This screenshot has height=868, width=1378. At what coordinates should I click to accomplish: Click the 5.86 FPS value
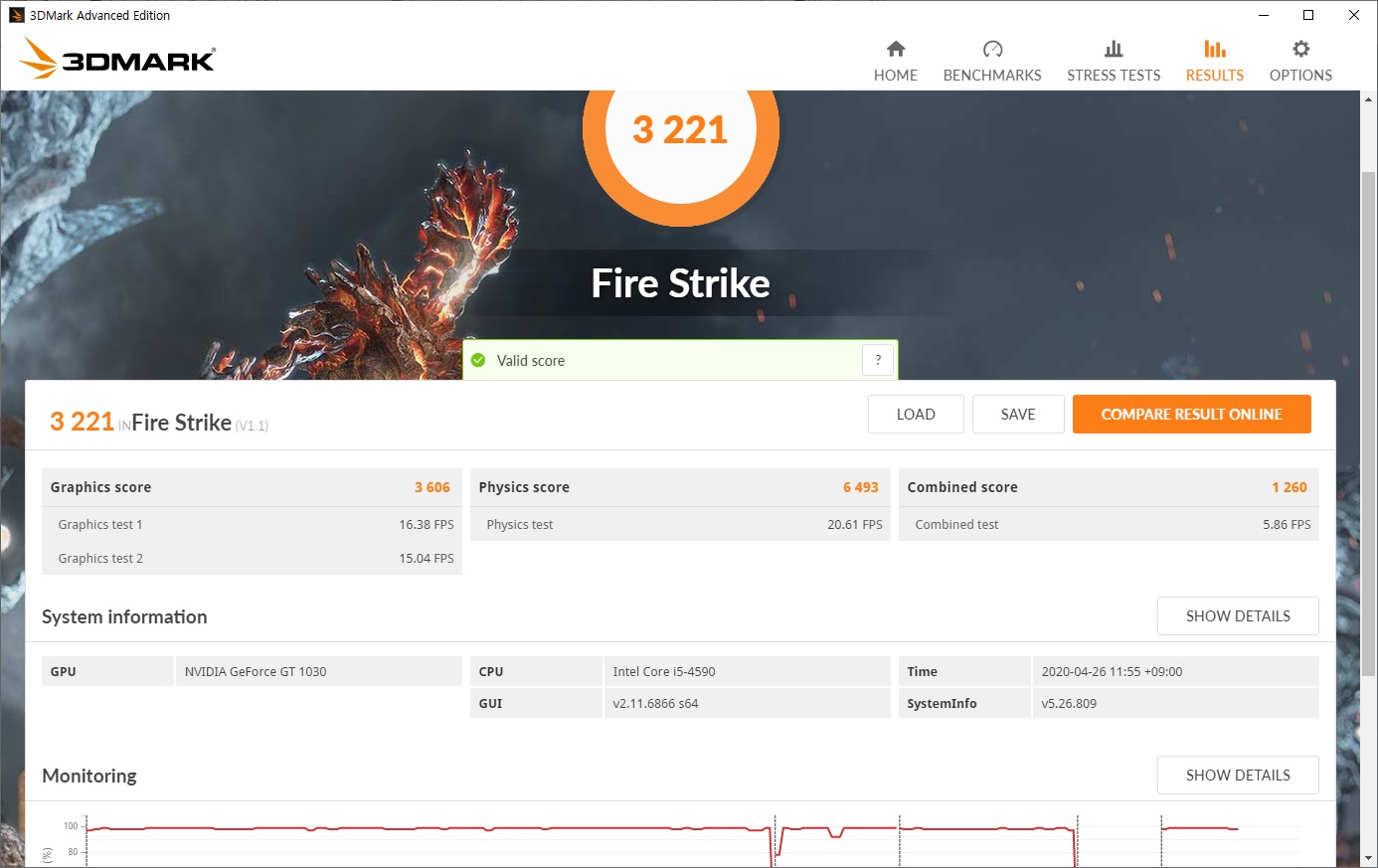point(1287,525)
